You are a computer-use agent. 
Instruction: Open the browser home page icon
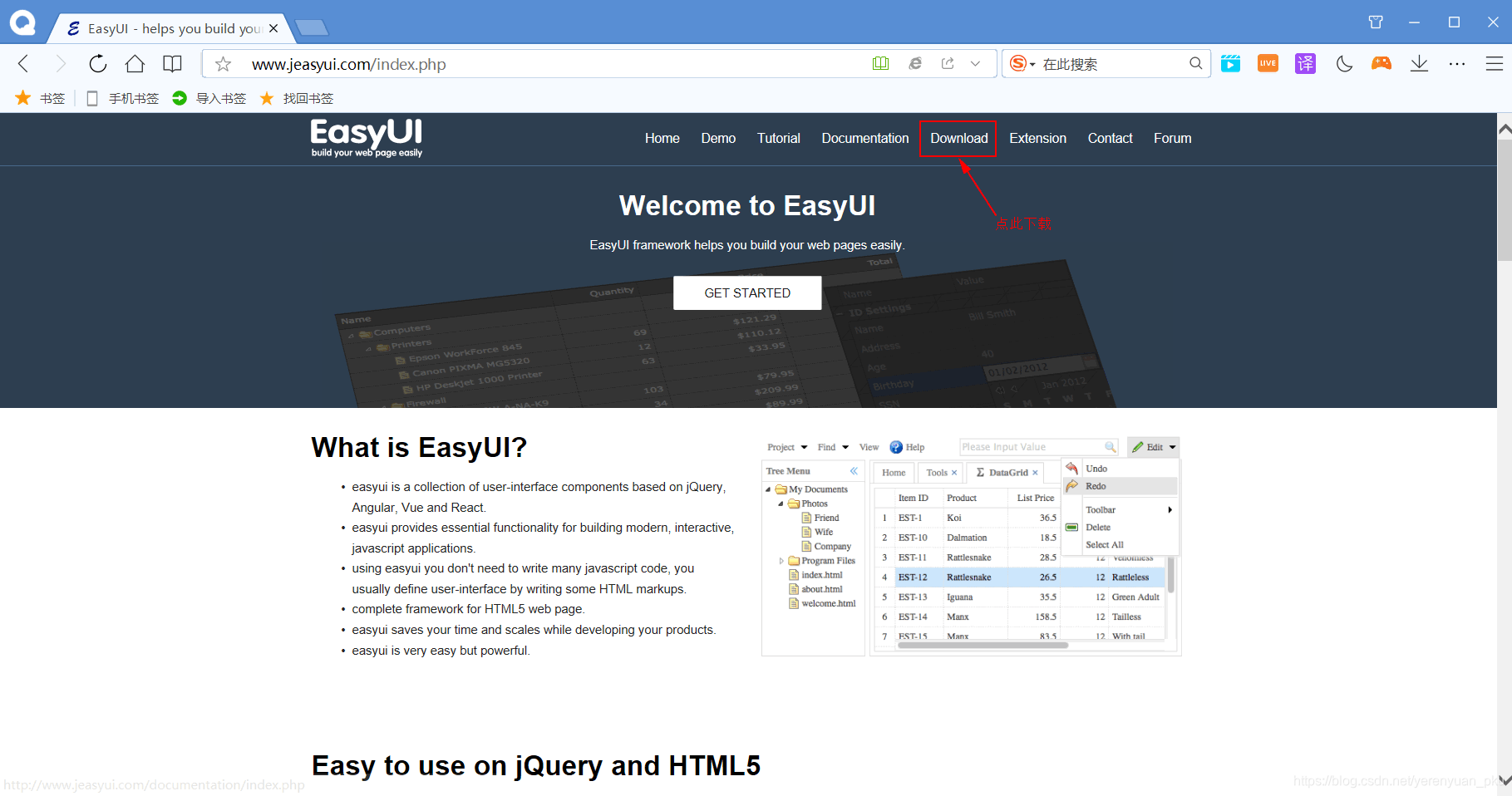(135, 63)
